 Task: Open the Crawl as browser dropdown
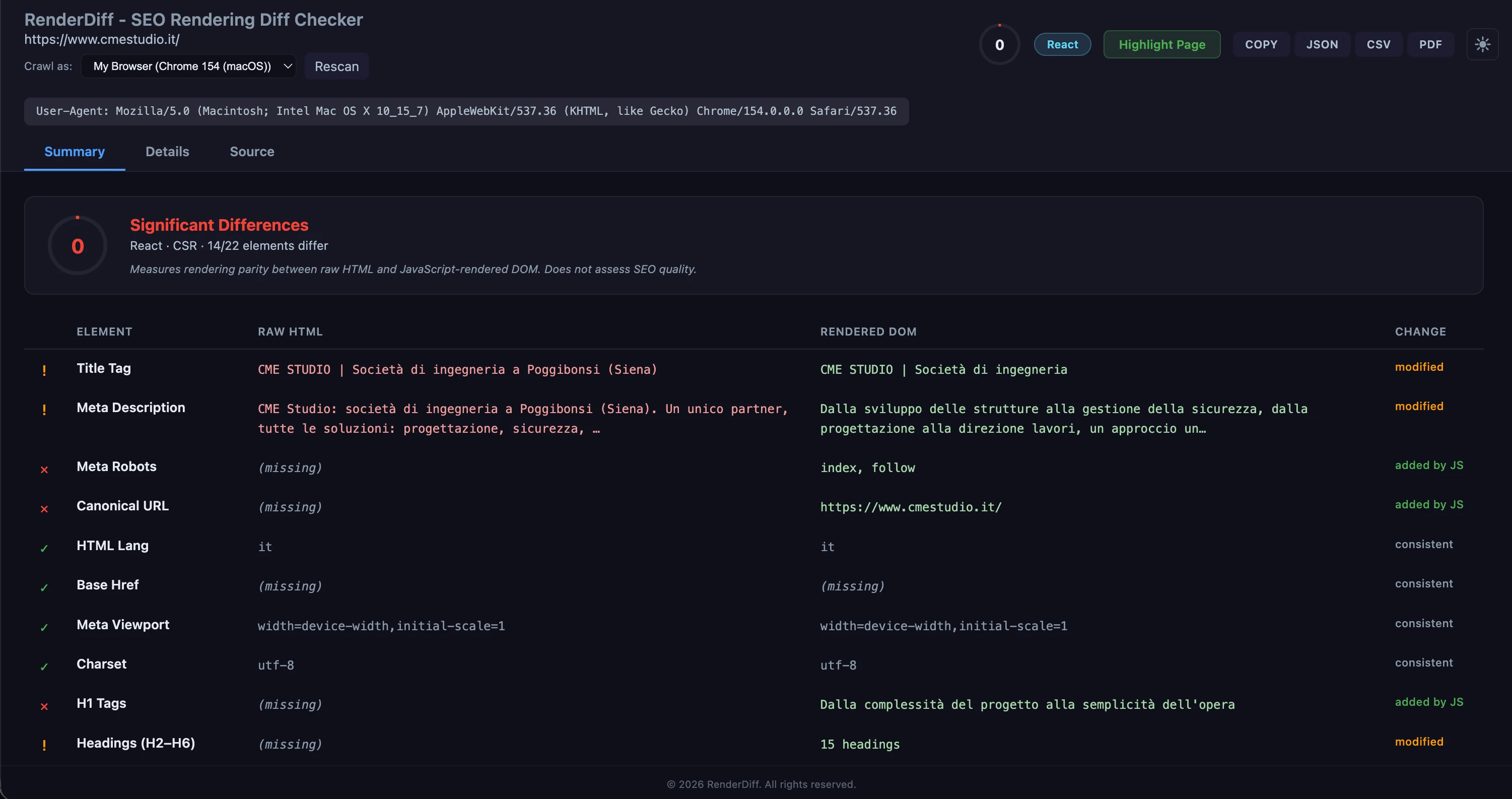tap(188, 66)
